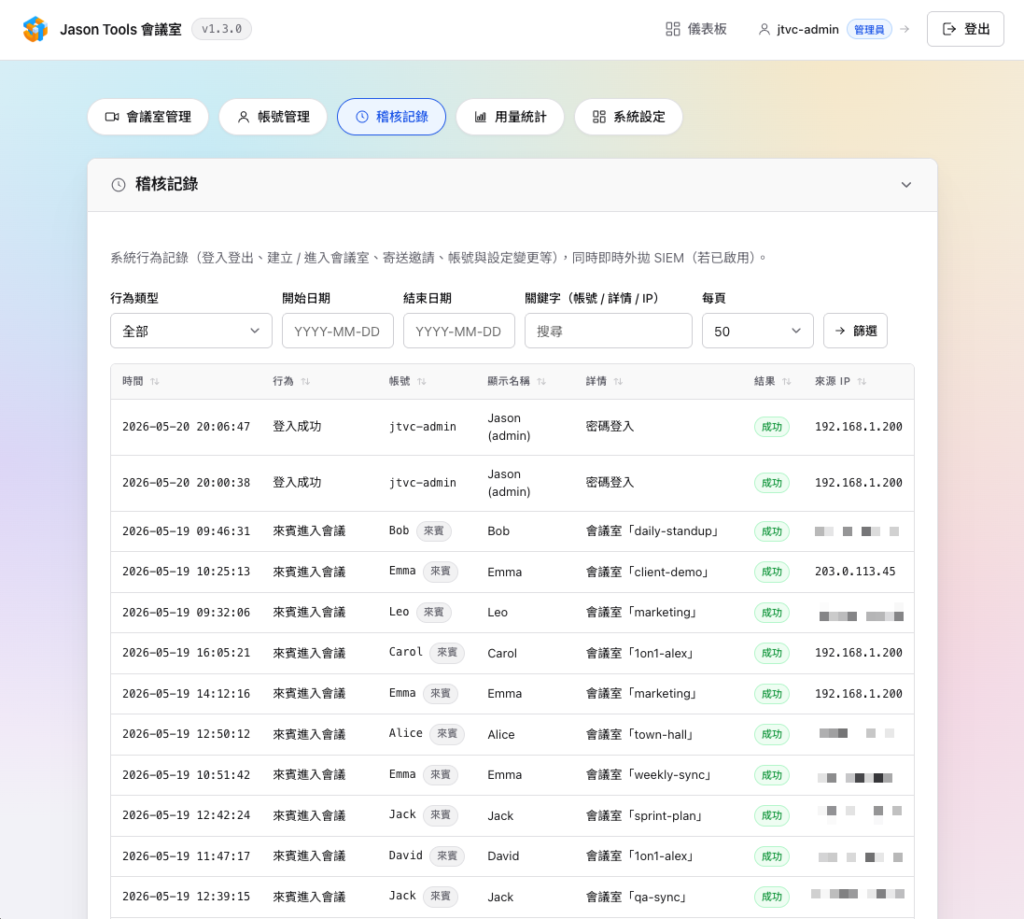1024x919 pixels.
Task: Click 會議室「town-hall」detail cell
Action: [639, 734]
